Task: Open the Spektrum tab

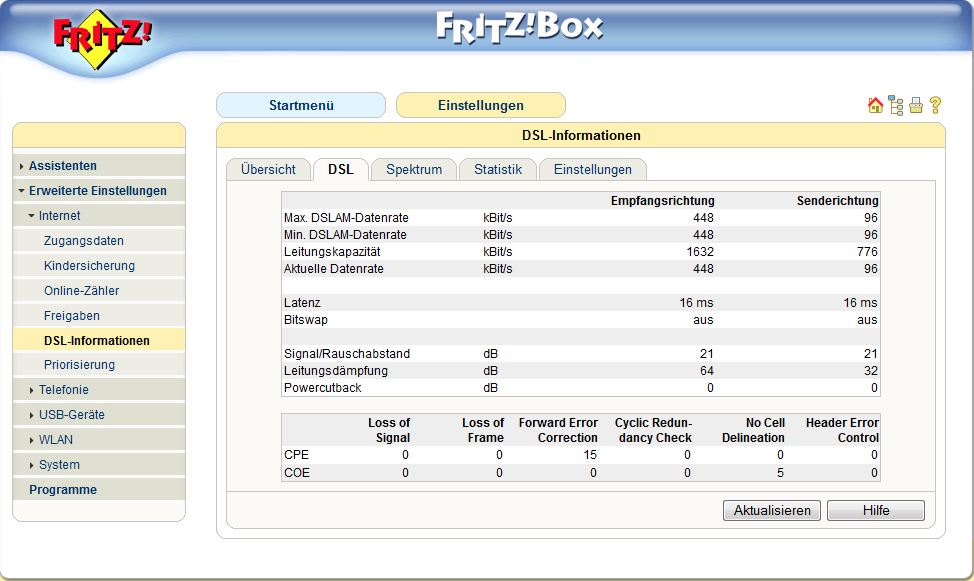Action: click(414, 170)
